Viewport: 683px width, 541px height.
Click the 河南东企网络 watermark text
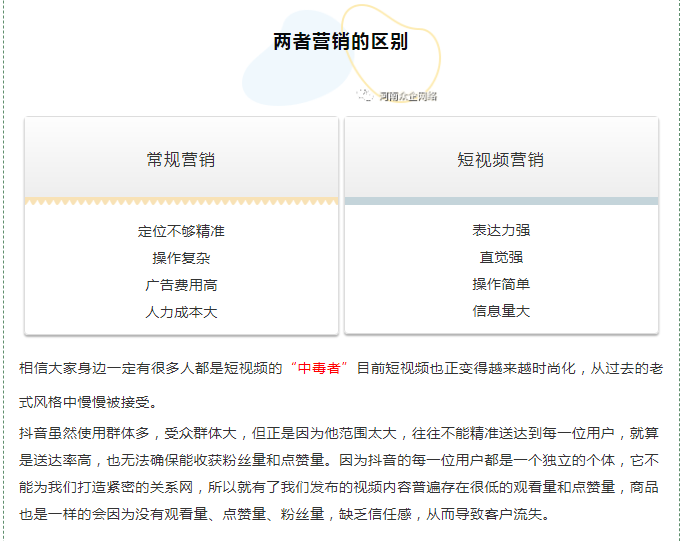(407, 97)
